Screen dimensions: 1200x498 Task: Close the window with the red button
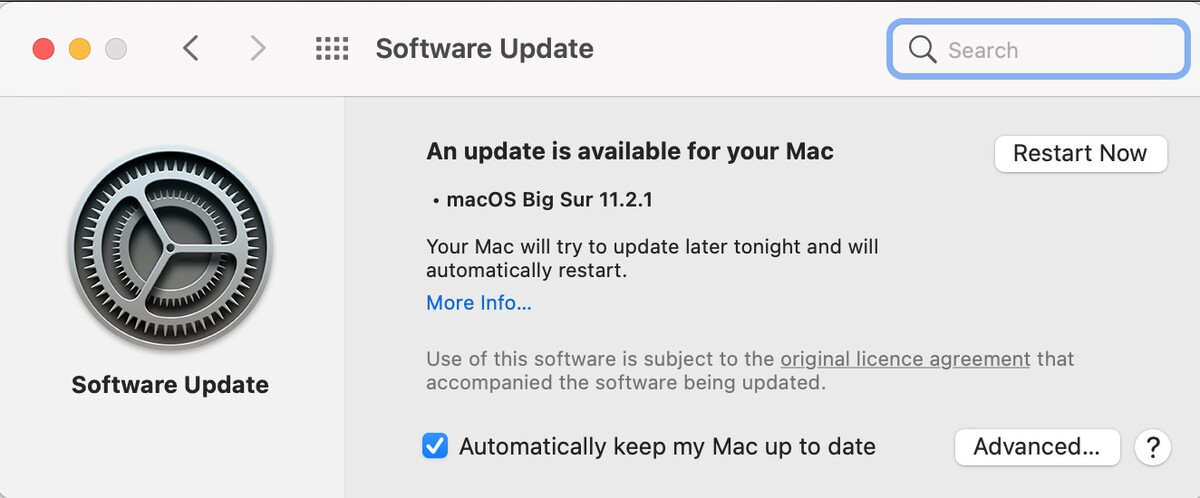pos(44,49)
